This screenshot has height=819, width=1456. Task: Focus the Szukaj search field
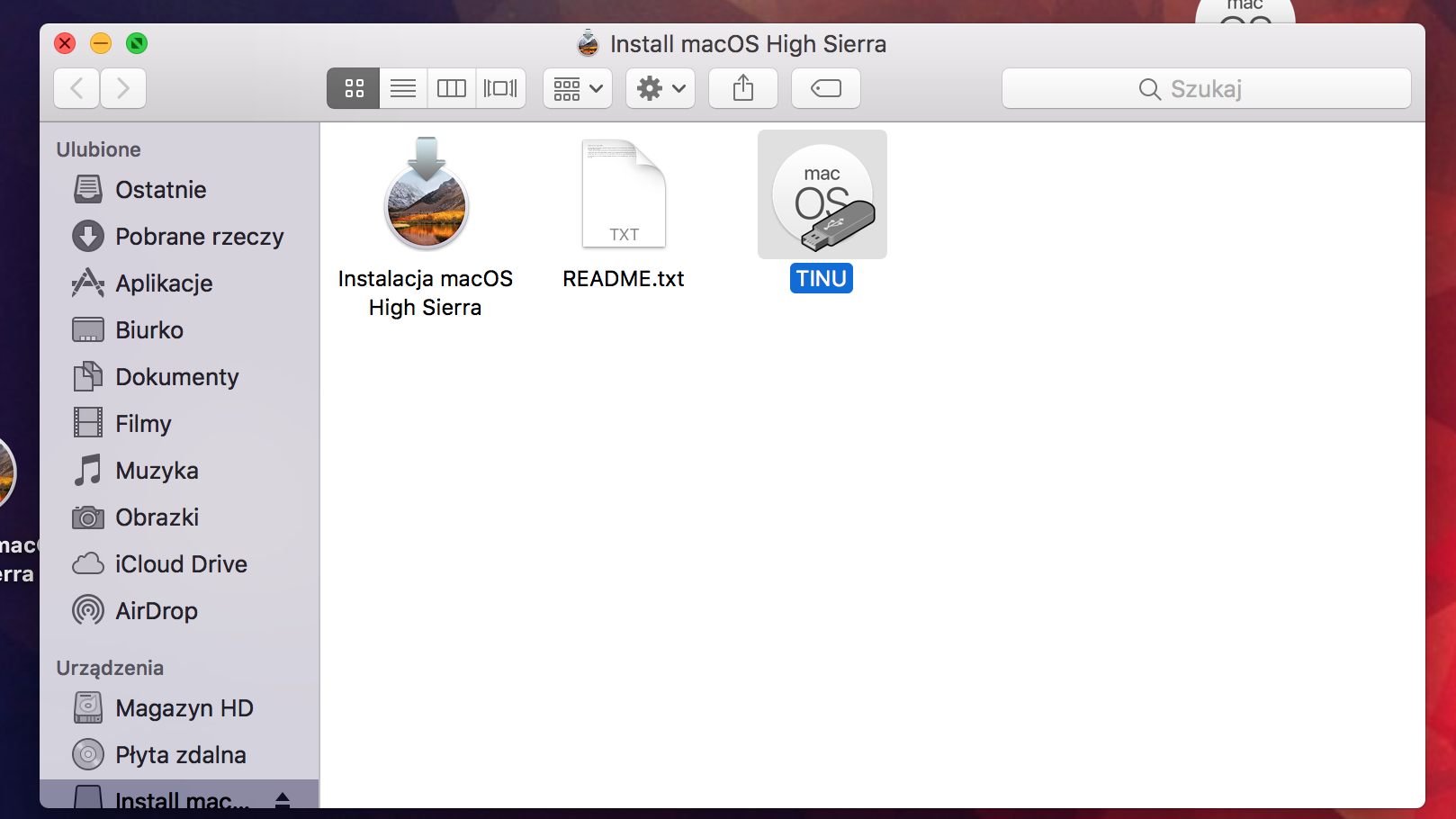pyautogui.click(x=1206, y=88)
